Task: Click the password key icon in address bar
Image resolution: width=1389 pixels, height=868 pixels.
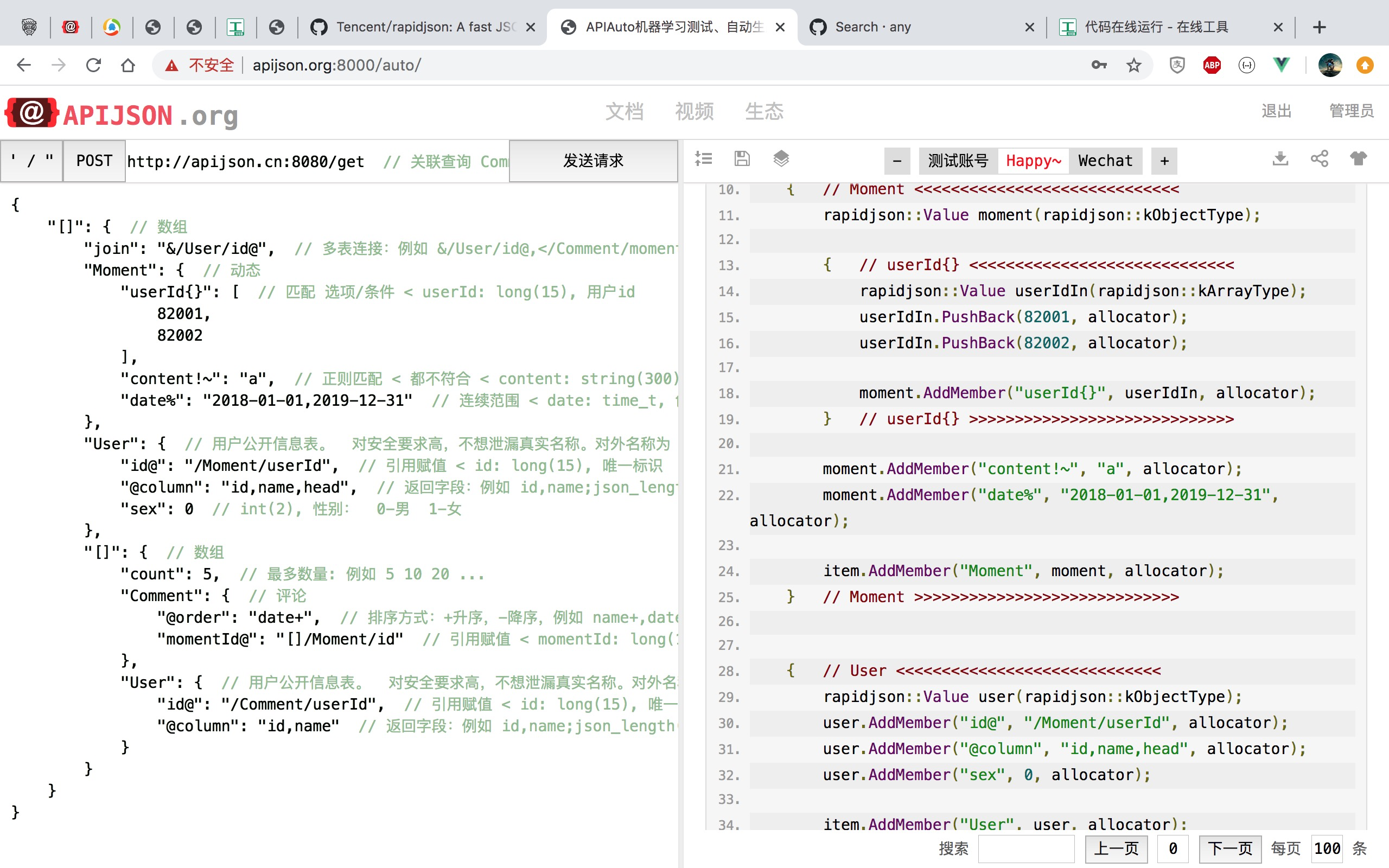Action: tap(1099, 66)
